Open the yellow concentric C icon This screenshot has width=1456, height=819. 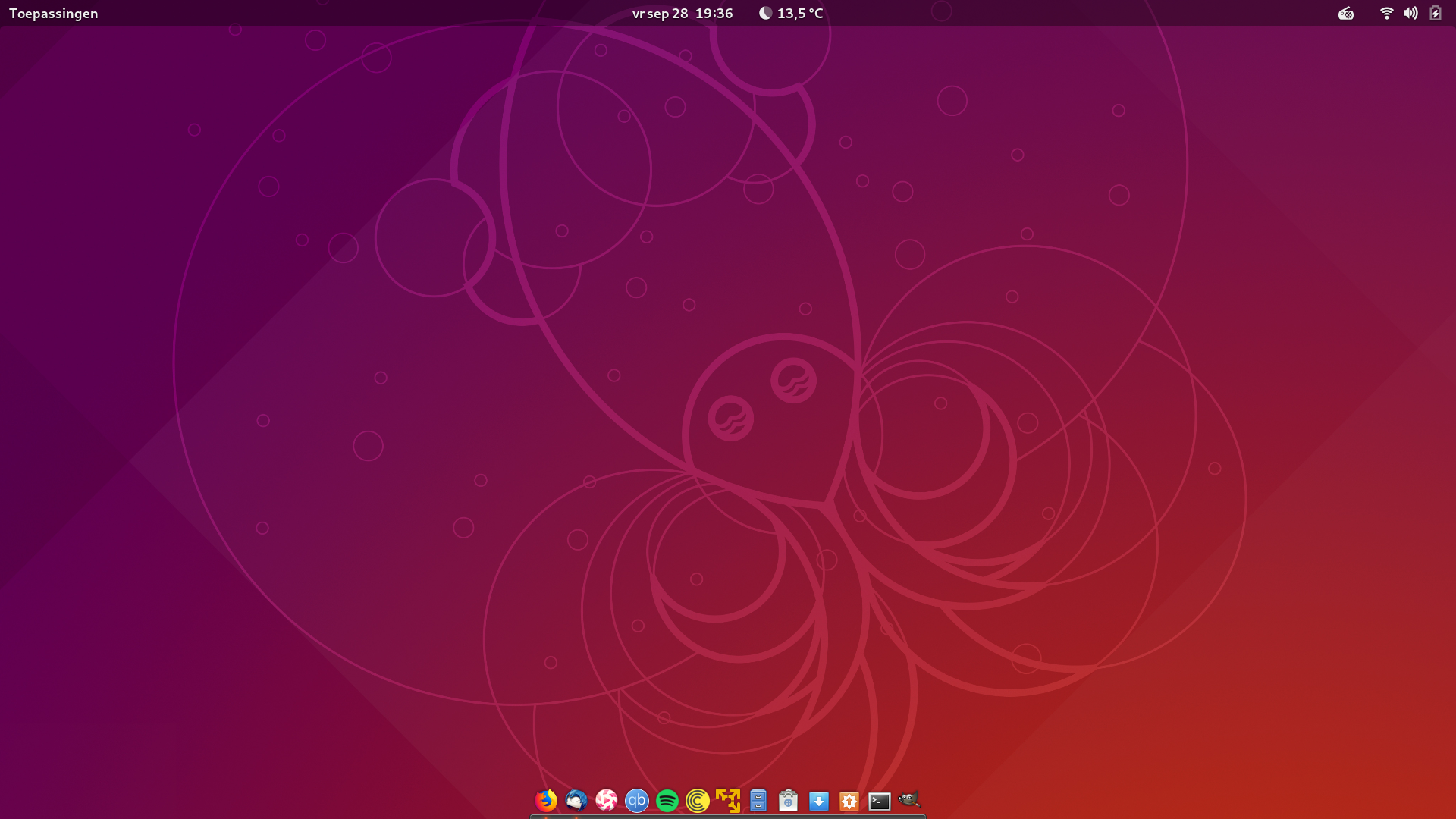click(698, 800)
